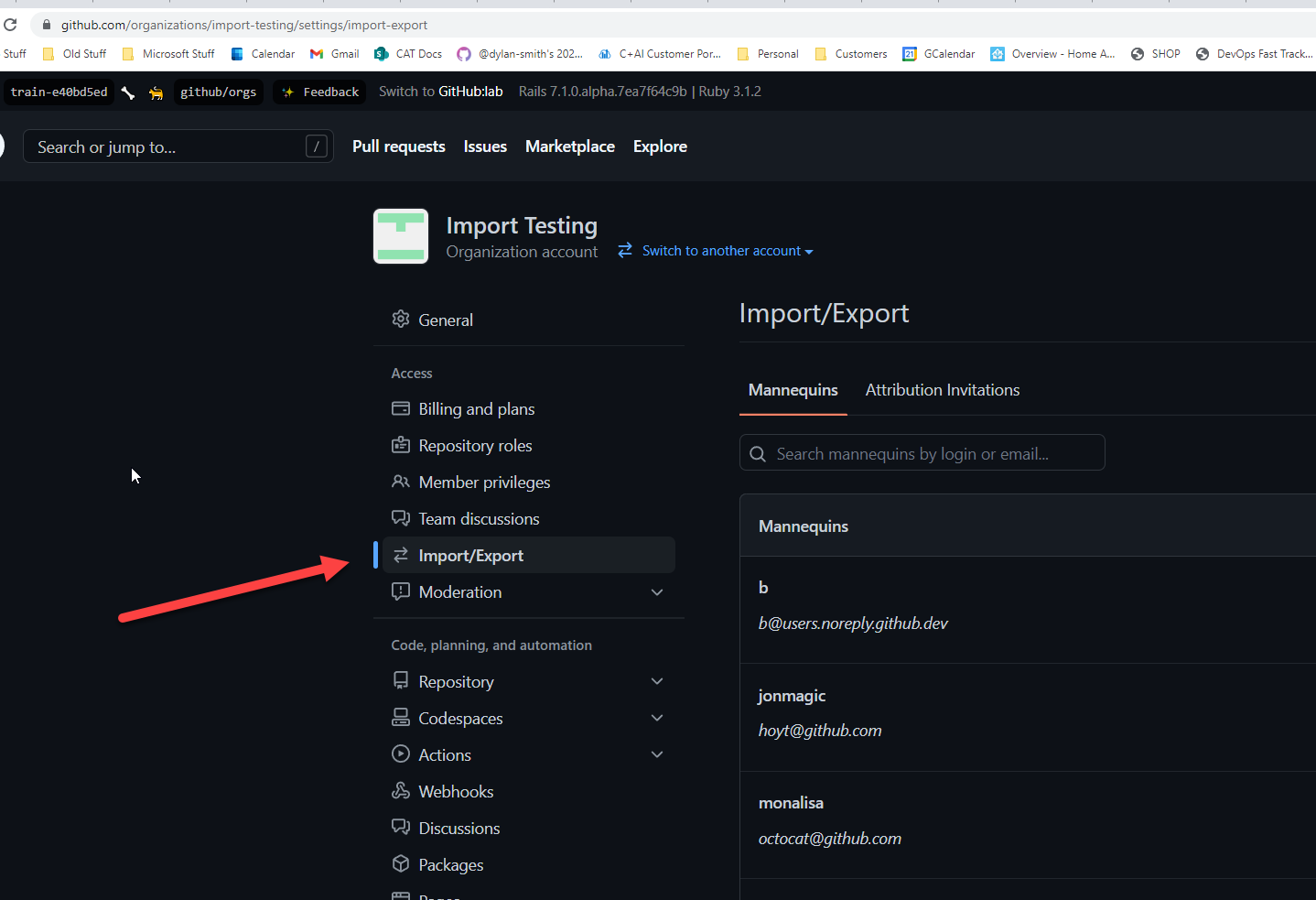
Task: Click the ID badge icon for Repository roles
Action: 401,445
